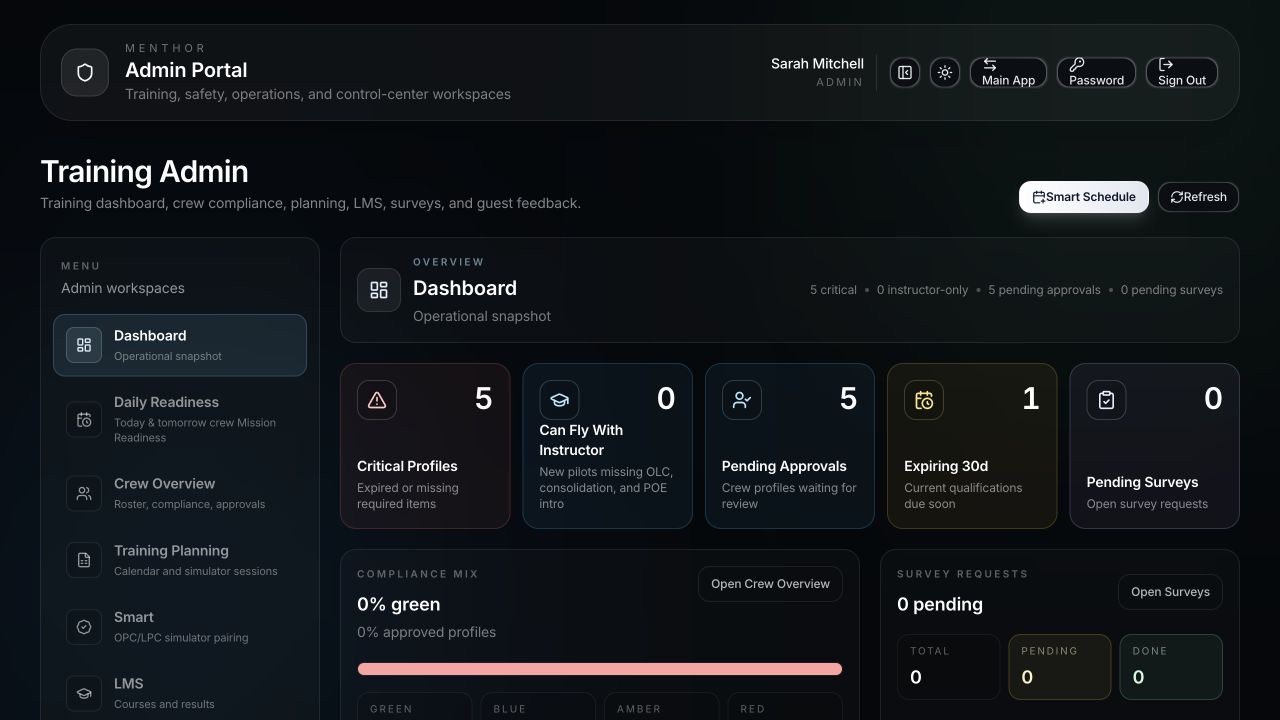
Task: Click the Sarah Mitchell user name
Action: pyautogui.click(x=817, y=63)
